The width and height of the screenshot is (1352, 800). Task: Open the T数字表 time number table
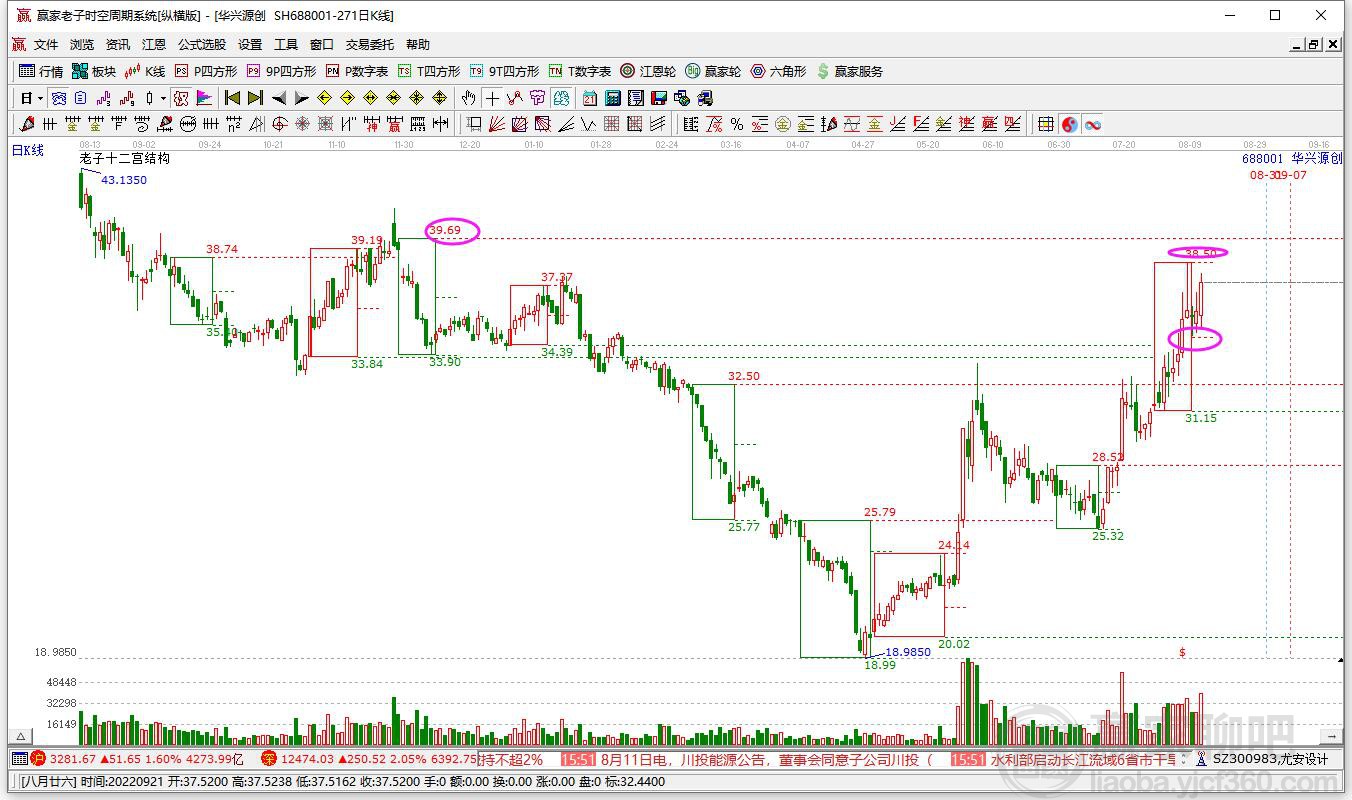(580, 71)
